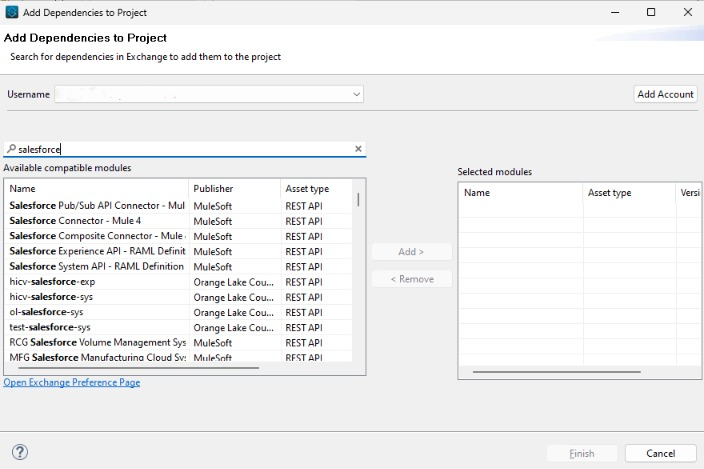
Task: Select Salesforce Composite Connector row
Action: click(x=178, y=236)
